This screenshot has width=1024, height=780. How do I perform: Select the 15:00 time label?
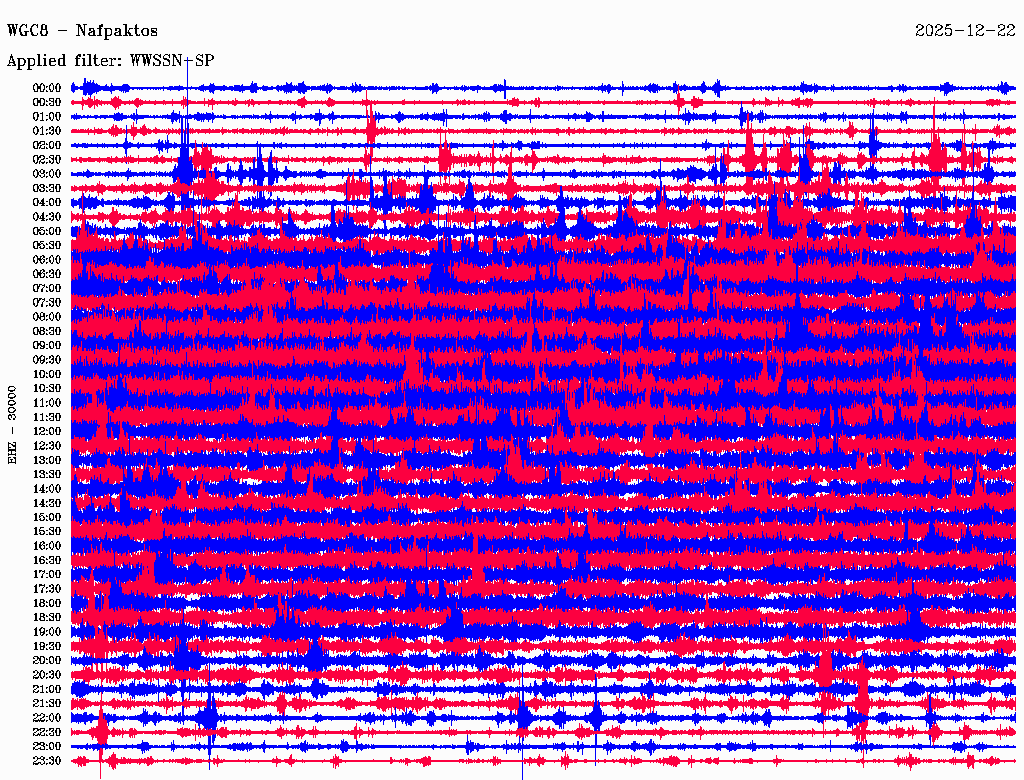47,517
